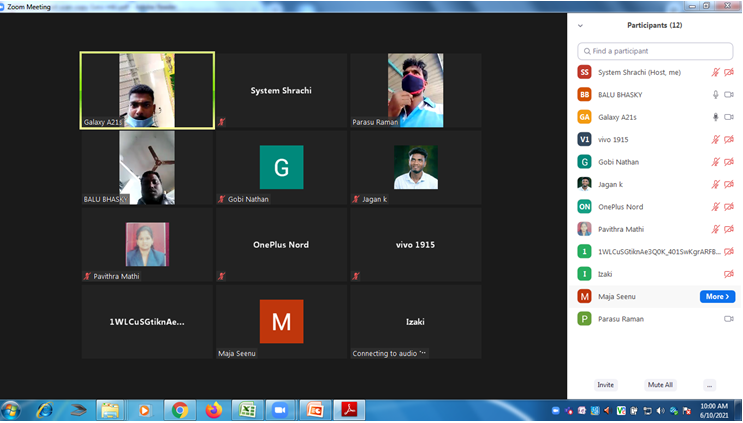Click Gobi Nathan's G avatar in participants list
The width and height of the screenshot is (743, 423).
pyautogui.click(x=584, y=162)
